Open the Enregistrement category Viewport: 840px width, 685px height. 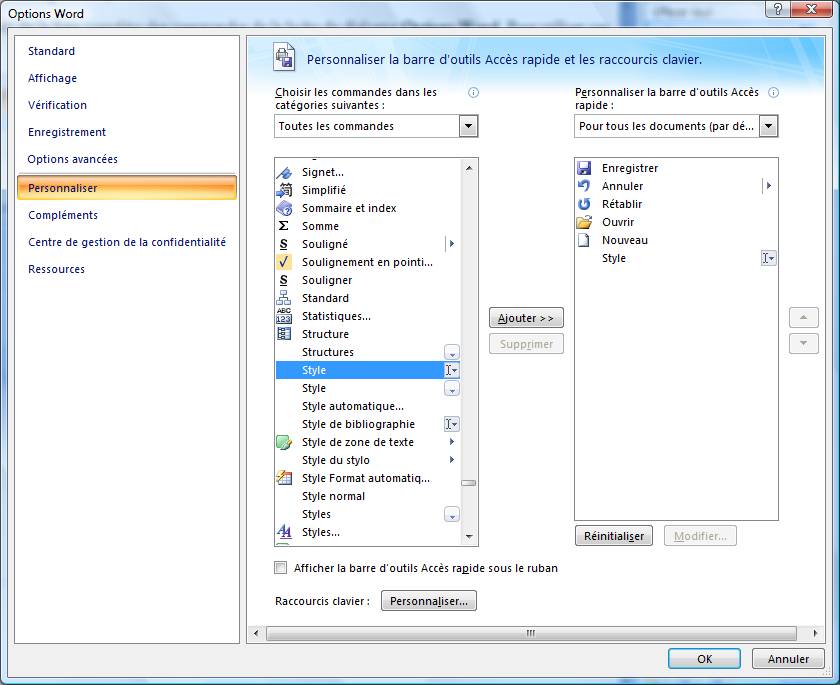(x=67, y=132)
